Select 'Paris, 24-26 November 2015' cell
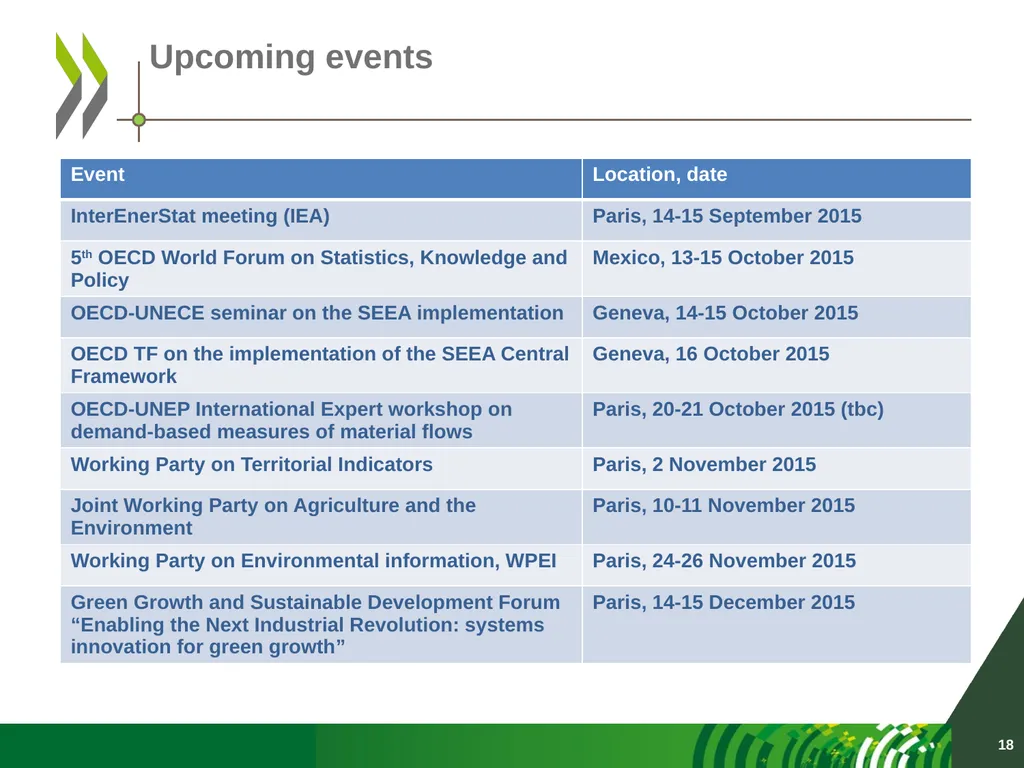 pyautogui.click(x=776, y=565)
